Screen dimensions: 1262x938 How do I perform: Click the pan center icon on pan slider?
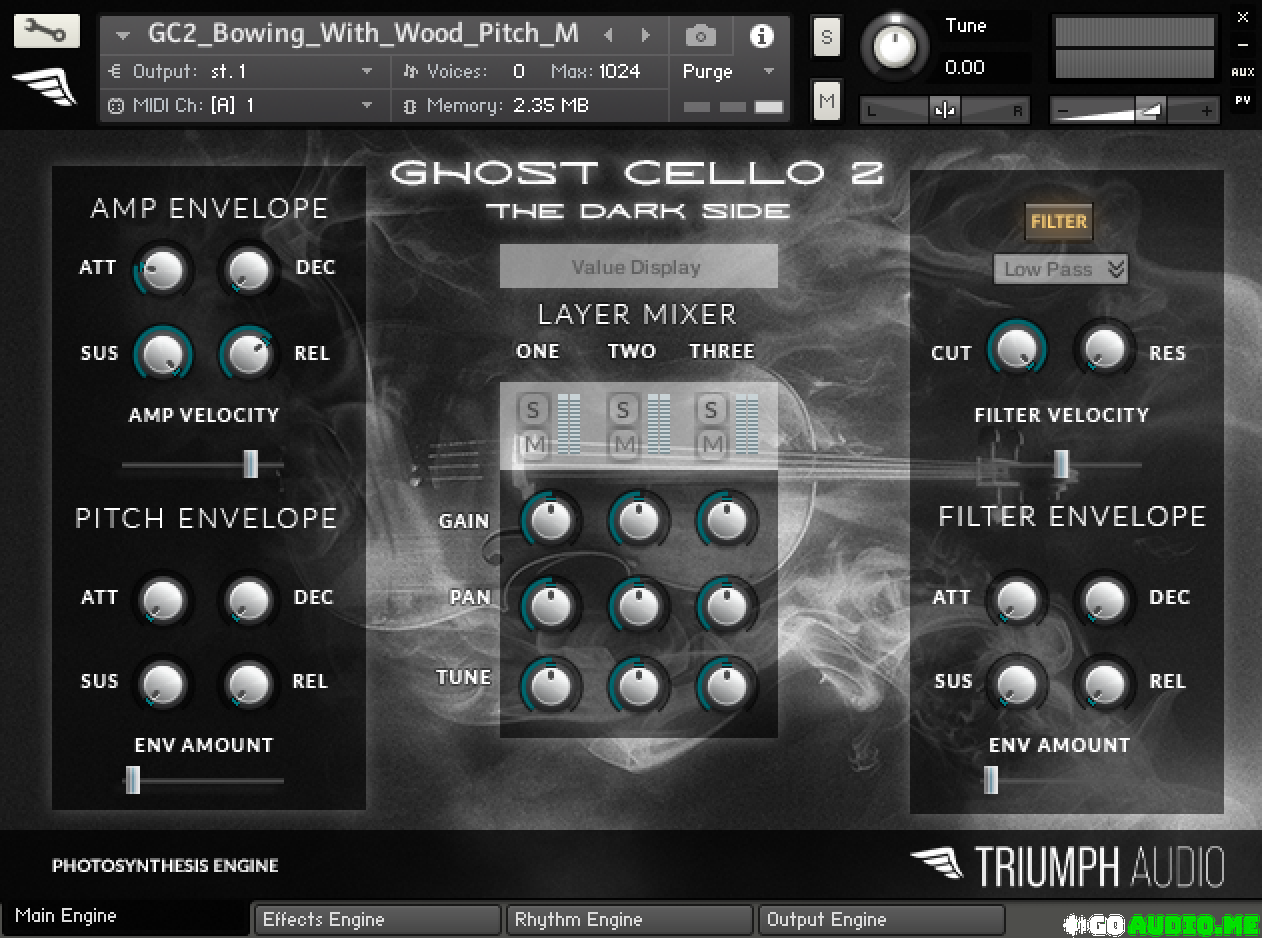(x=945, y=111)
